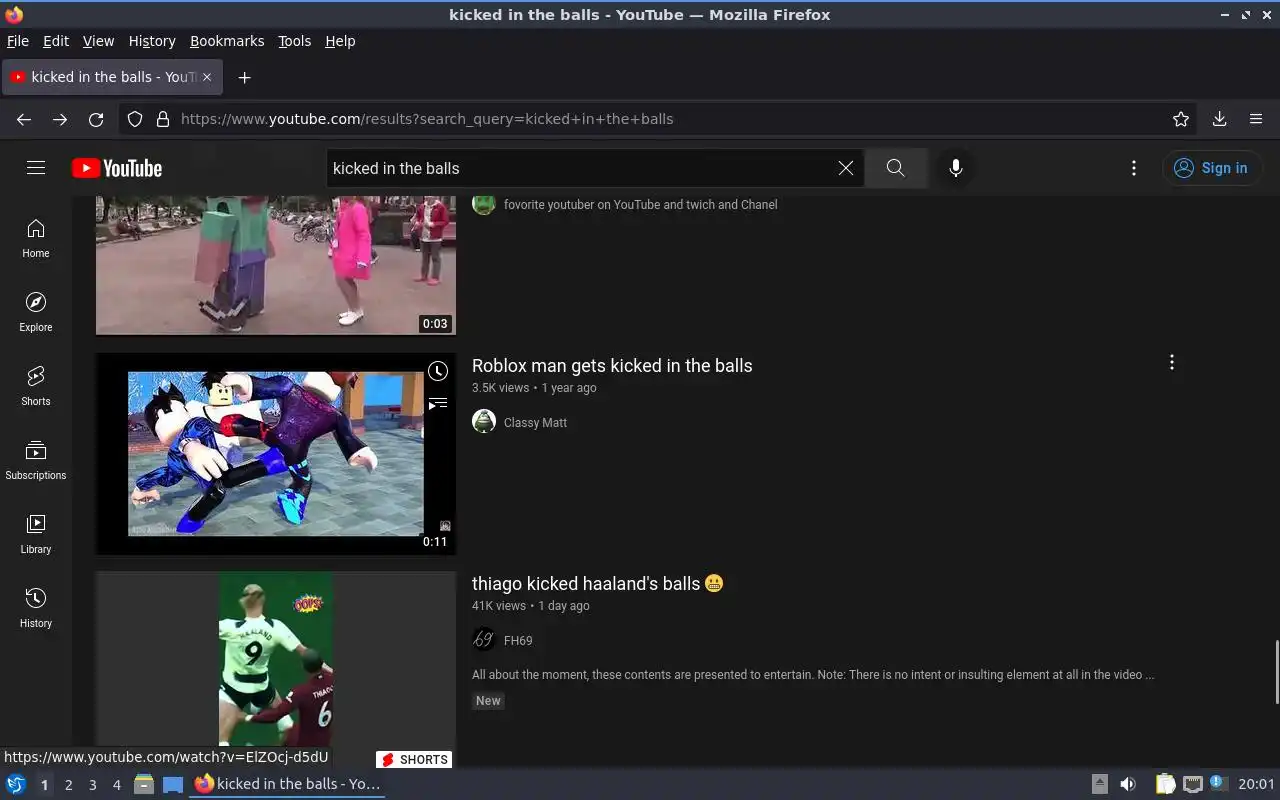Open Home in the YouTube sidebar

click(36, 238)
